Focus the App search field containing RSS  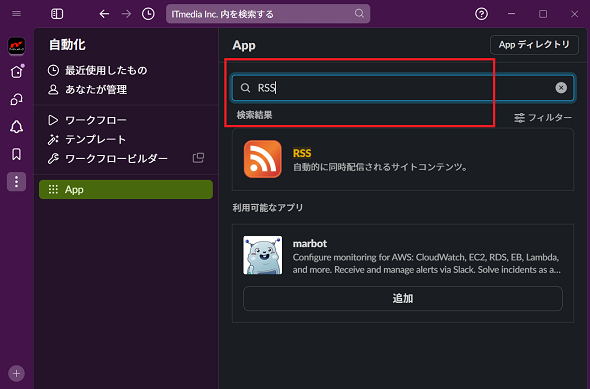[403, 88]
